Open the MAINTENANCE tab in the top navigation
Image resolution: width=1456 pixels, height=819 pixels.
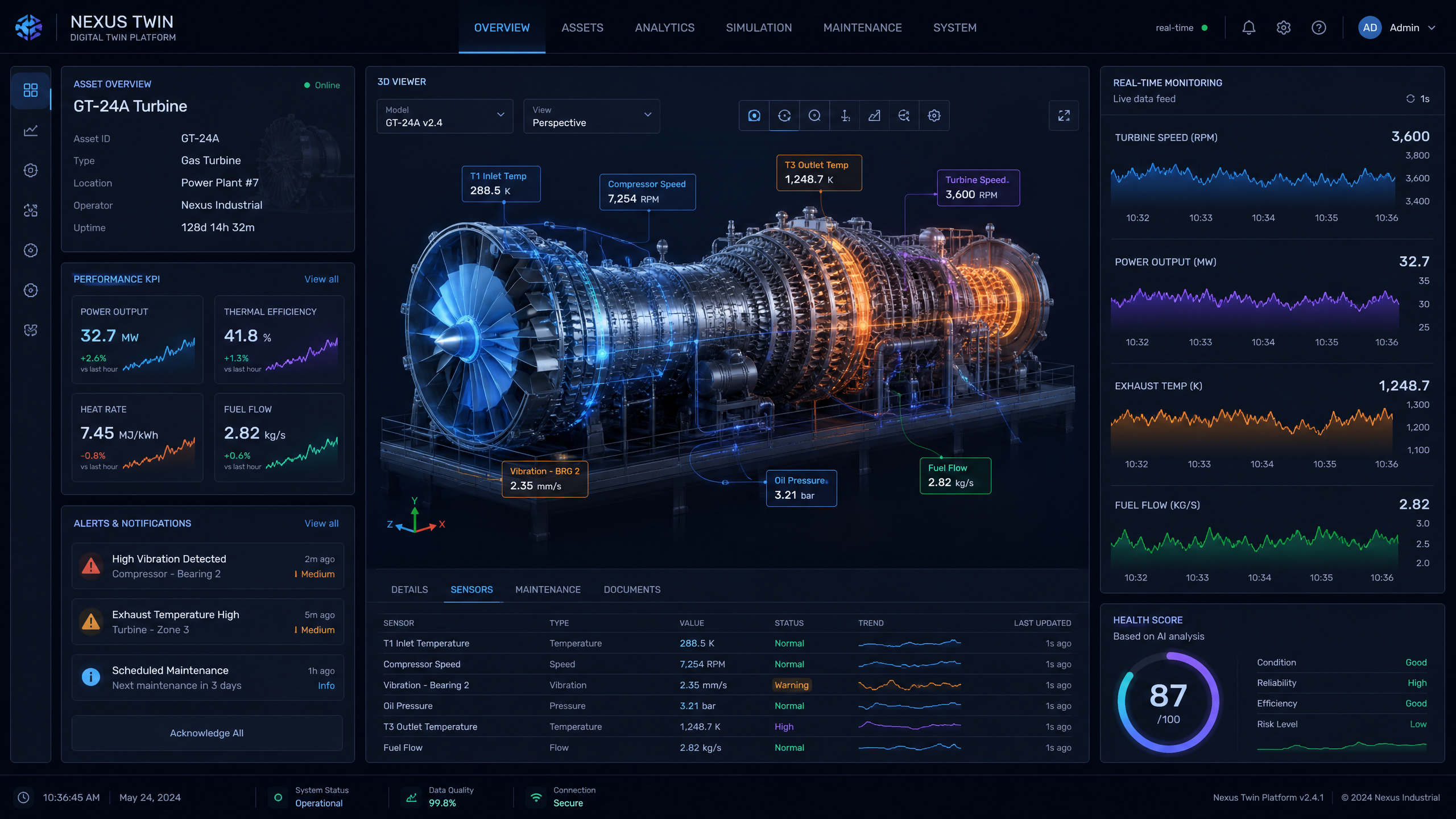pos(862,27)
